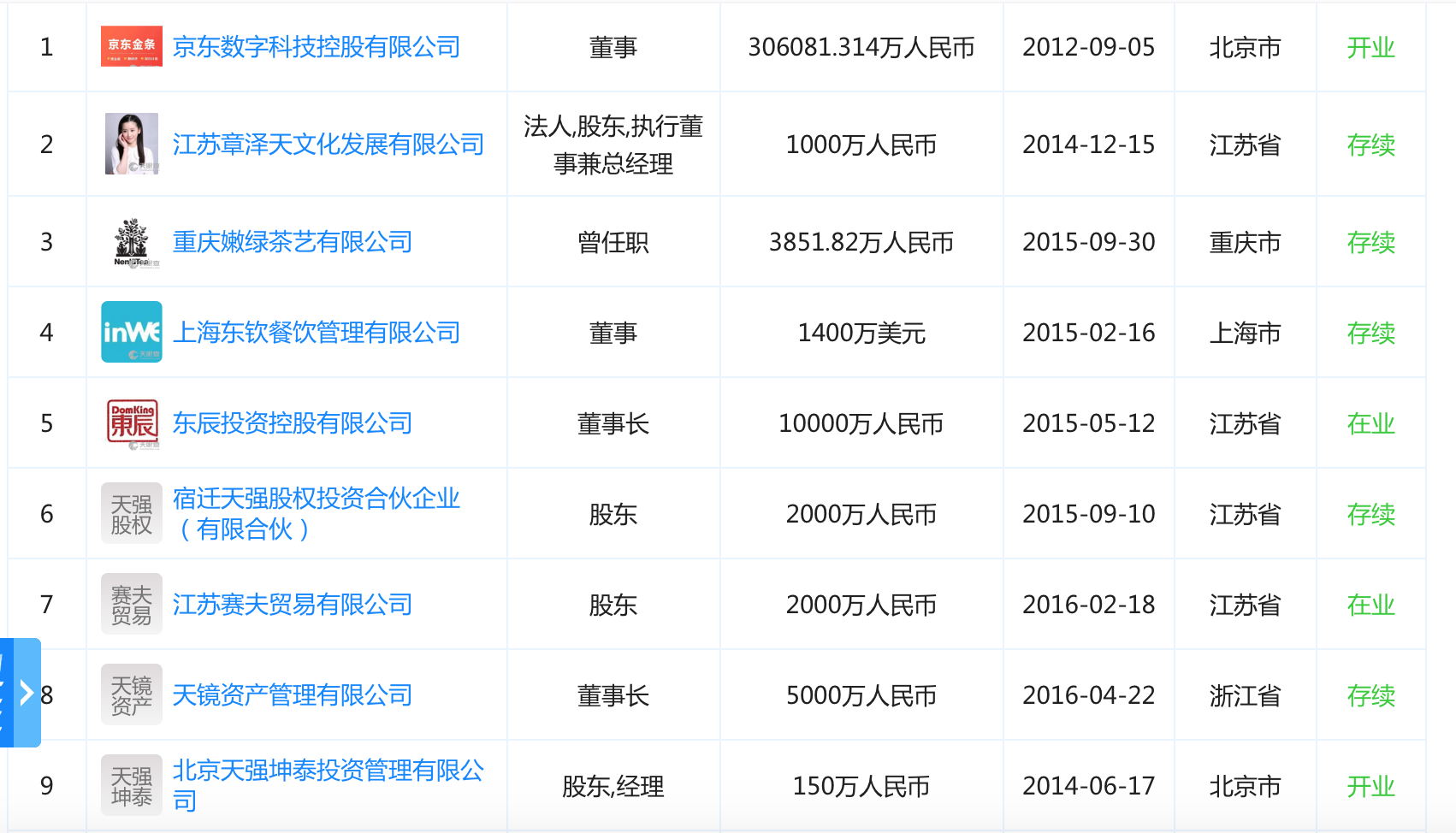Open 江苏章泽天文化发展有限公司 link
The width and height of the screenshot is (1456, 833).
click(328, 145)
